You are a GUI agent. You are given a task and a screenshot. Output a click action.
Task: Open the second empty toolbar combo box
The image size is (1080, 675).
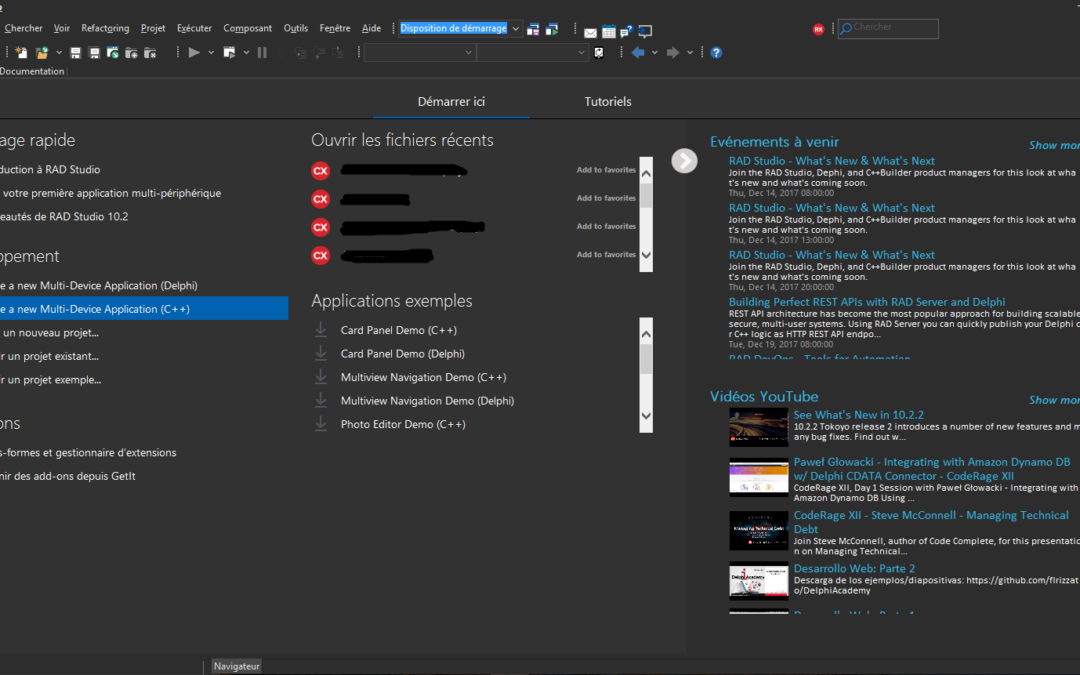point(532,52)
